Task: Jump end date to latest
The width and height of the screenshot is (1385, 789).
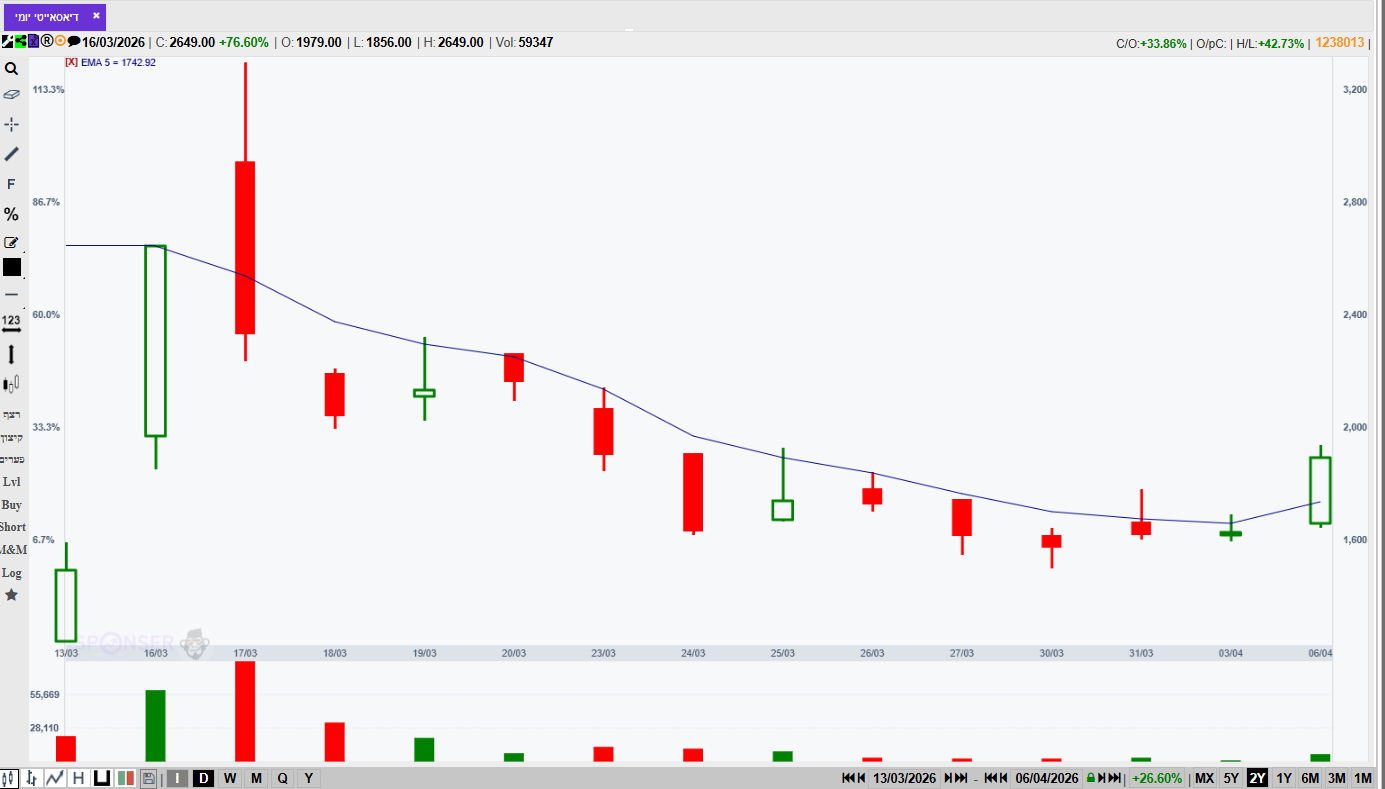Action: point(1116,778)
